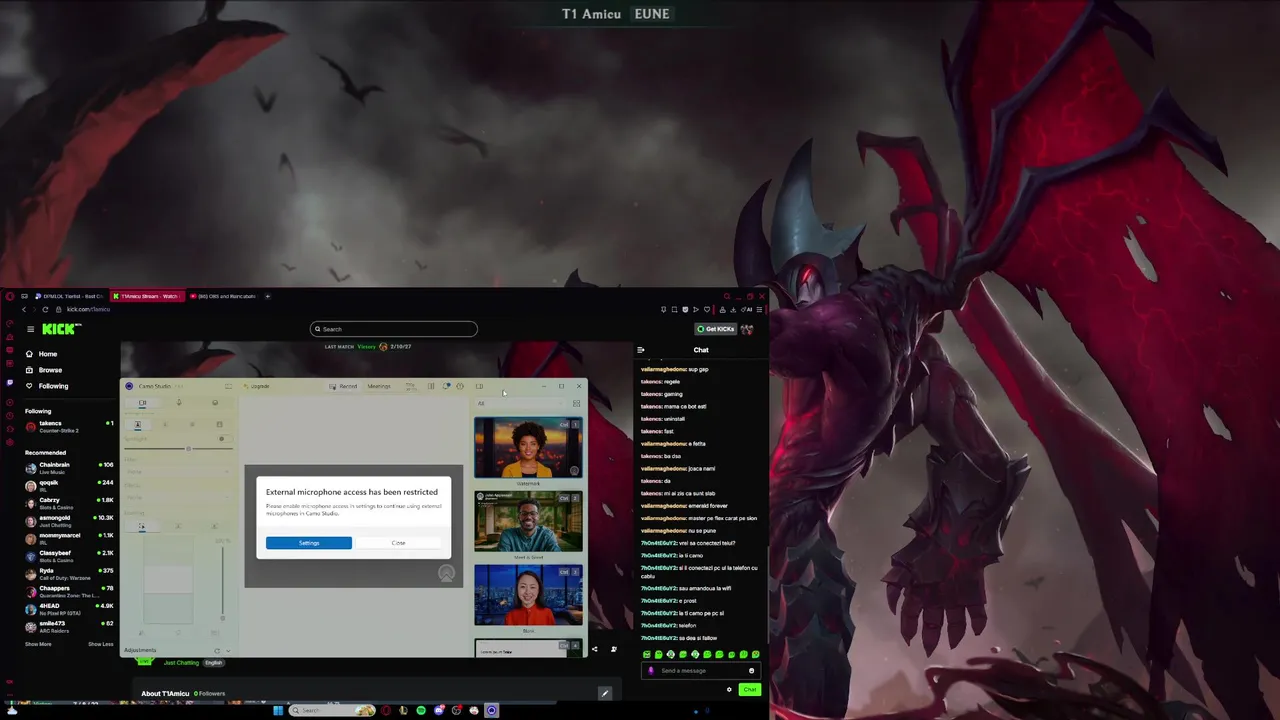Open recommended channel Classybeef

click(68, 555)
